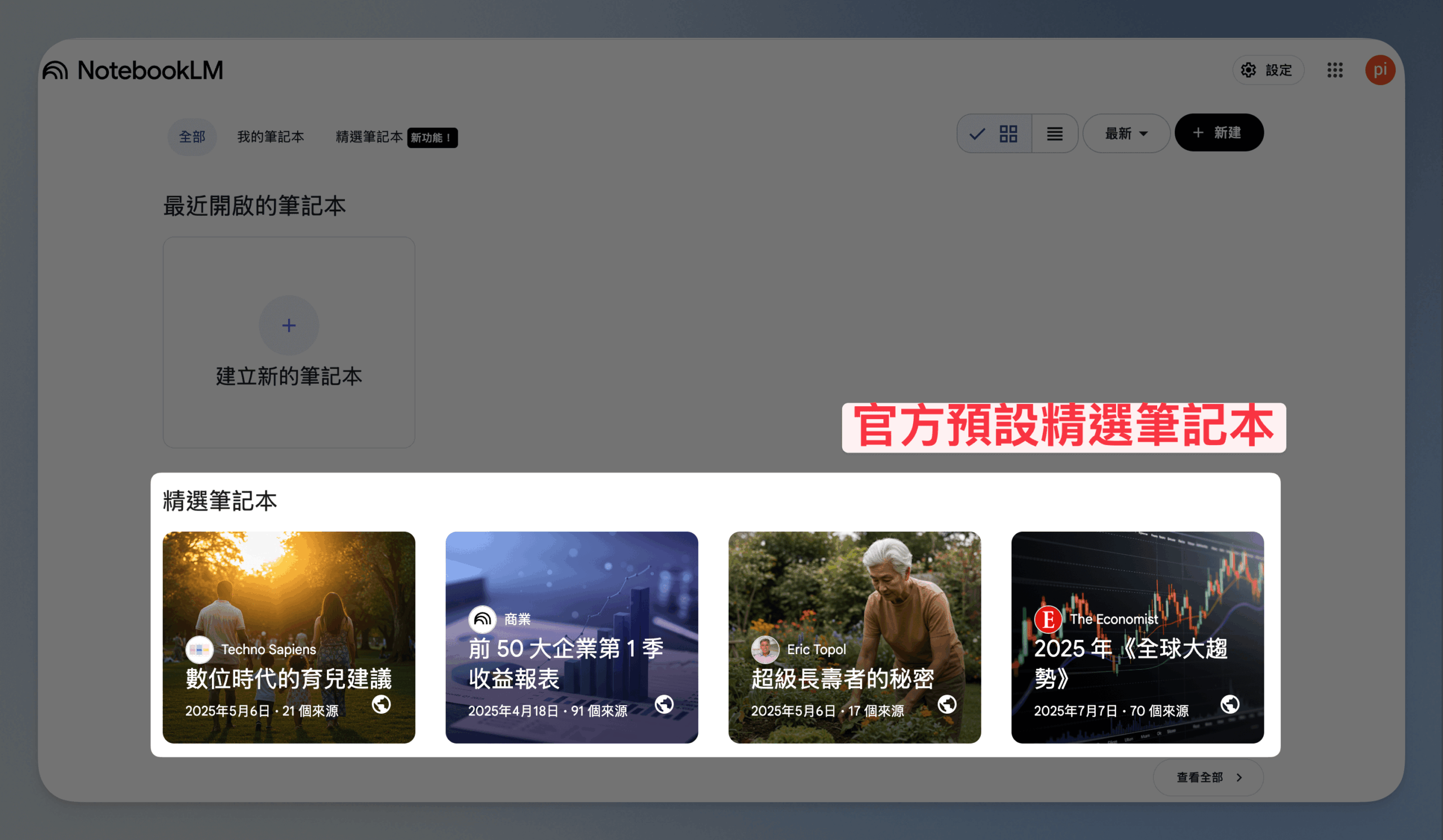Select the 全部 tab

(192, 137)
